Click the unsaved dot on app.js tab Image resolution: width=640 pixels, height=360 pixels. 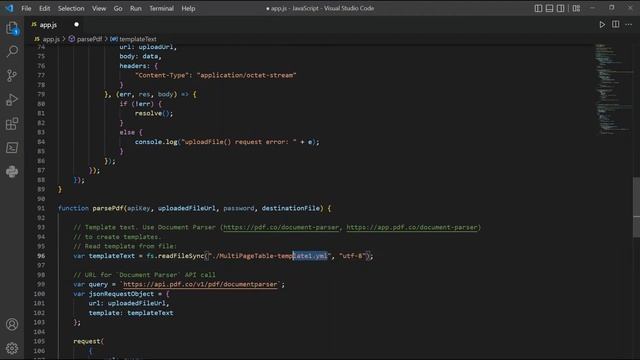click(76, 24)
